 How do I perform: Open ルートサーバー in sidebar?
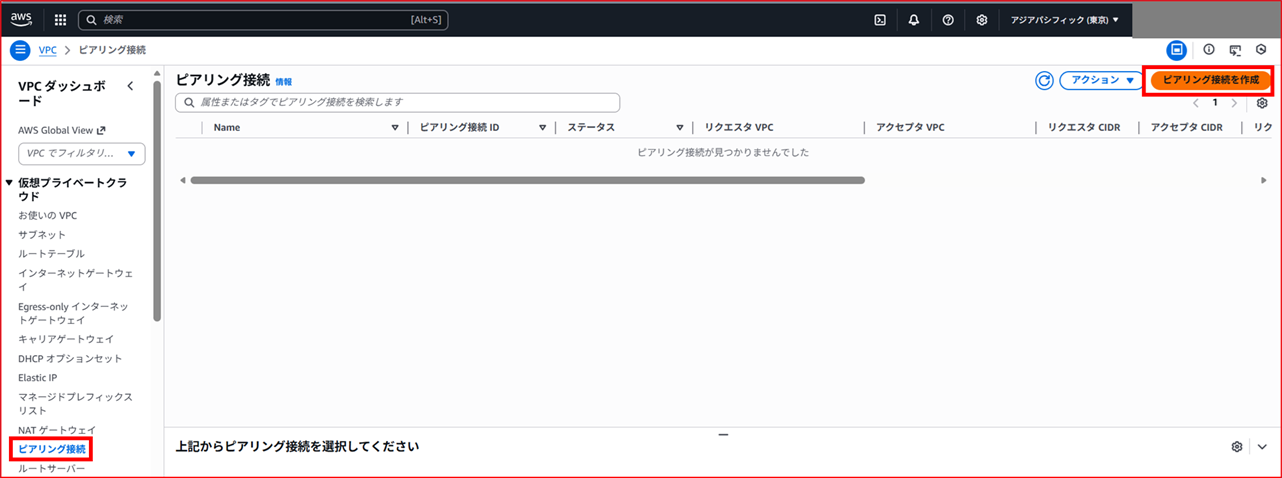tap(52, 468)
